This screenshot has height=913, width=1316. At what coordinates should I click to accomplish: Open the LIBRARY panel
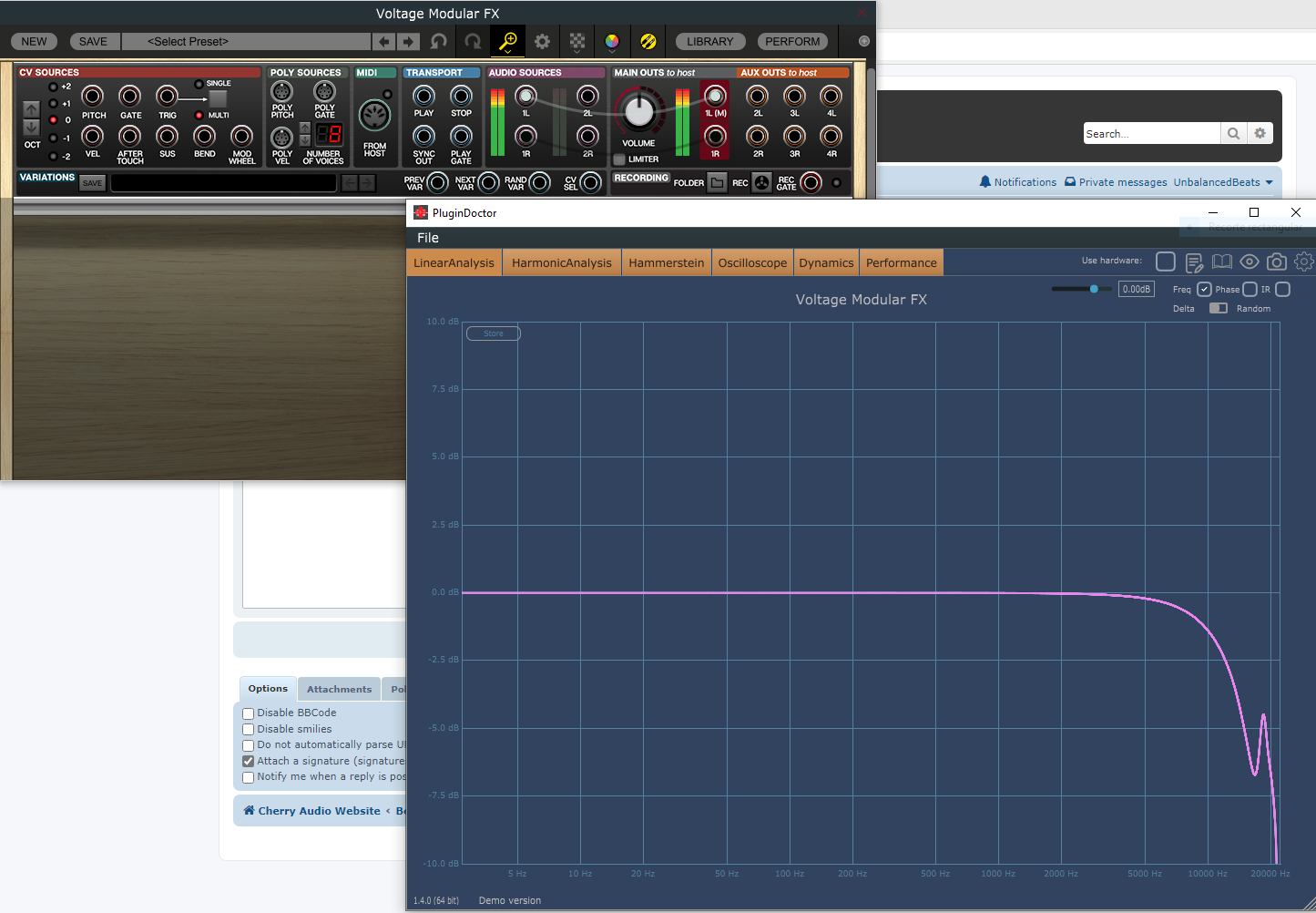coord(710,41)
